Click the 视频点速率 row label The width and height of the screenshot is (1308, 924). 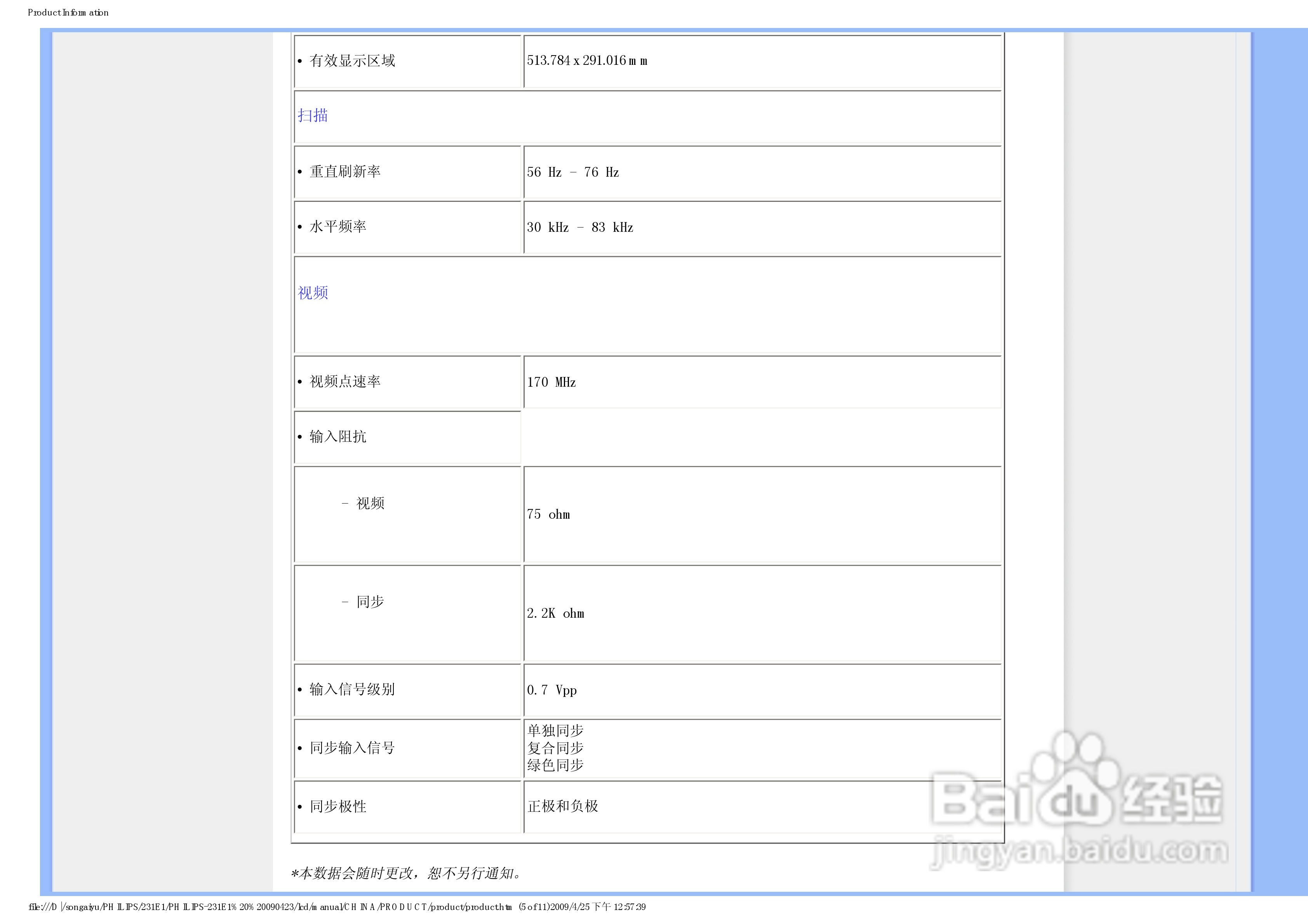coord(344,382)
